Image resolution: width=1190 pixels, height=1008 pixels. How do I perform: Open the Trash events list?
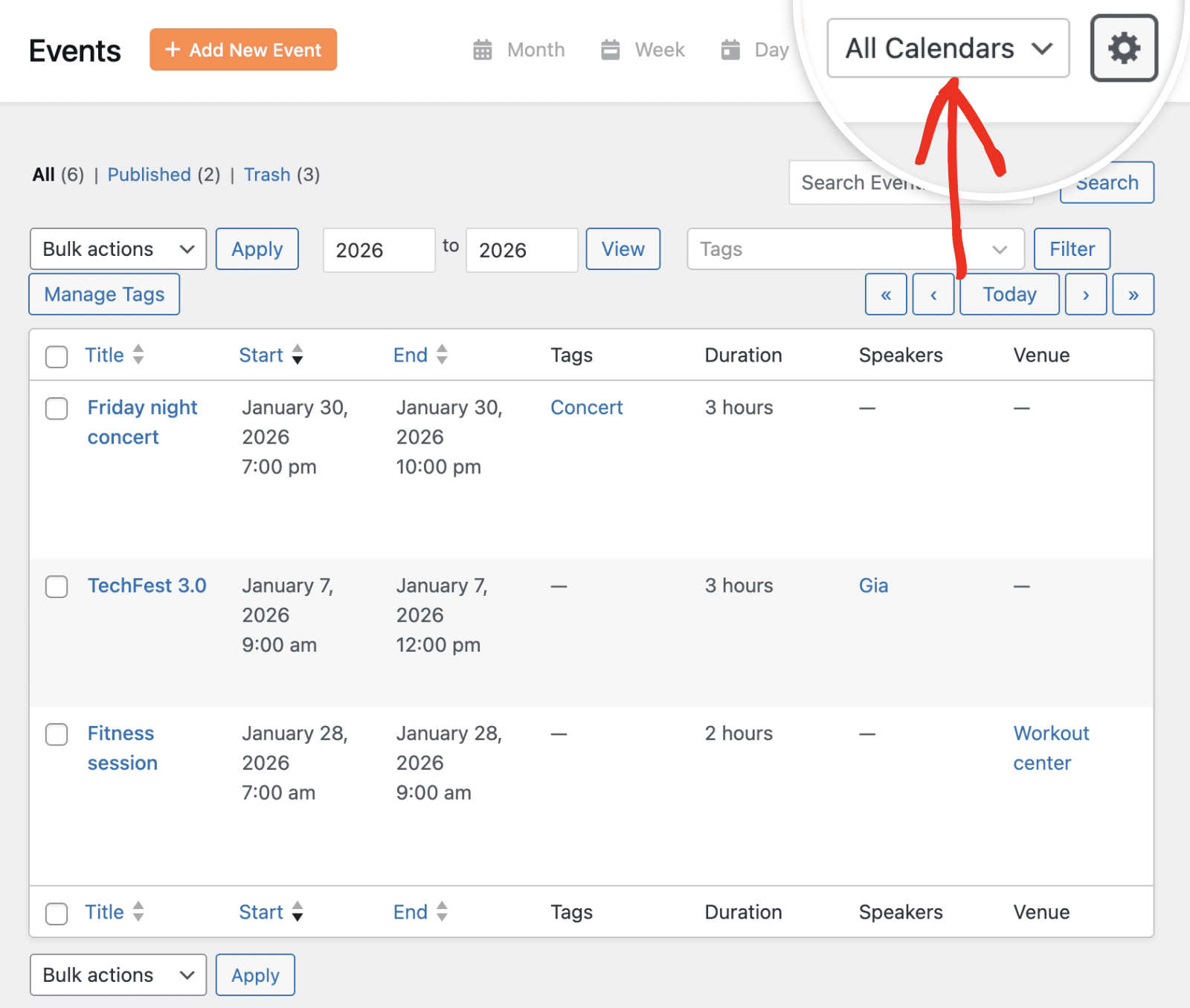click(268, 174)
